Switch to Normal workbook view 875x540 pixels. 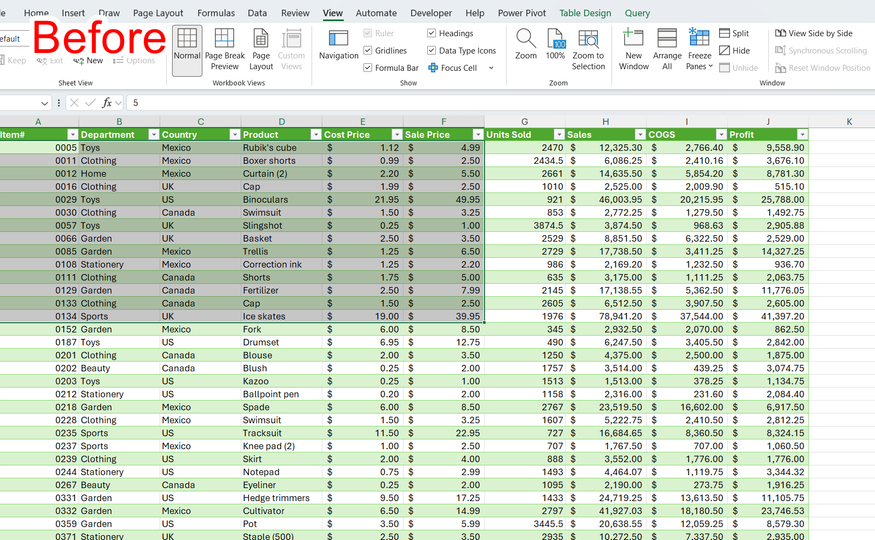point(187,50)
